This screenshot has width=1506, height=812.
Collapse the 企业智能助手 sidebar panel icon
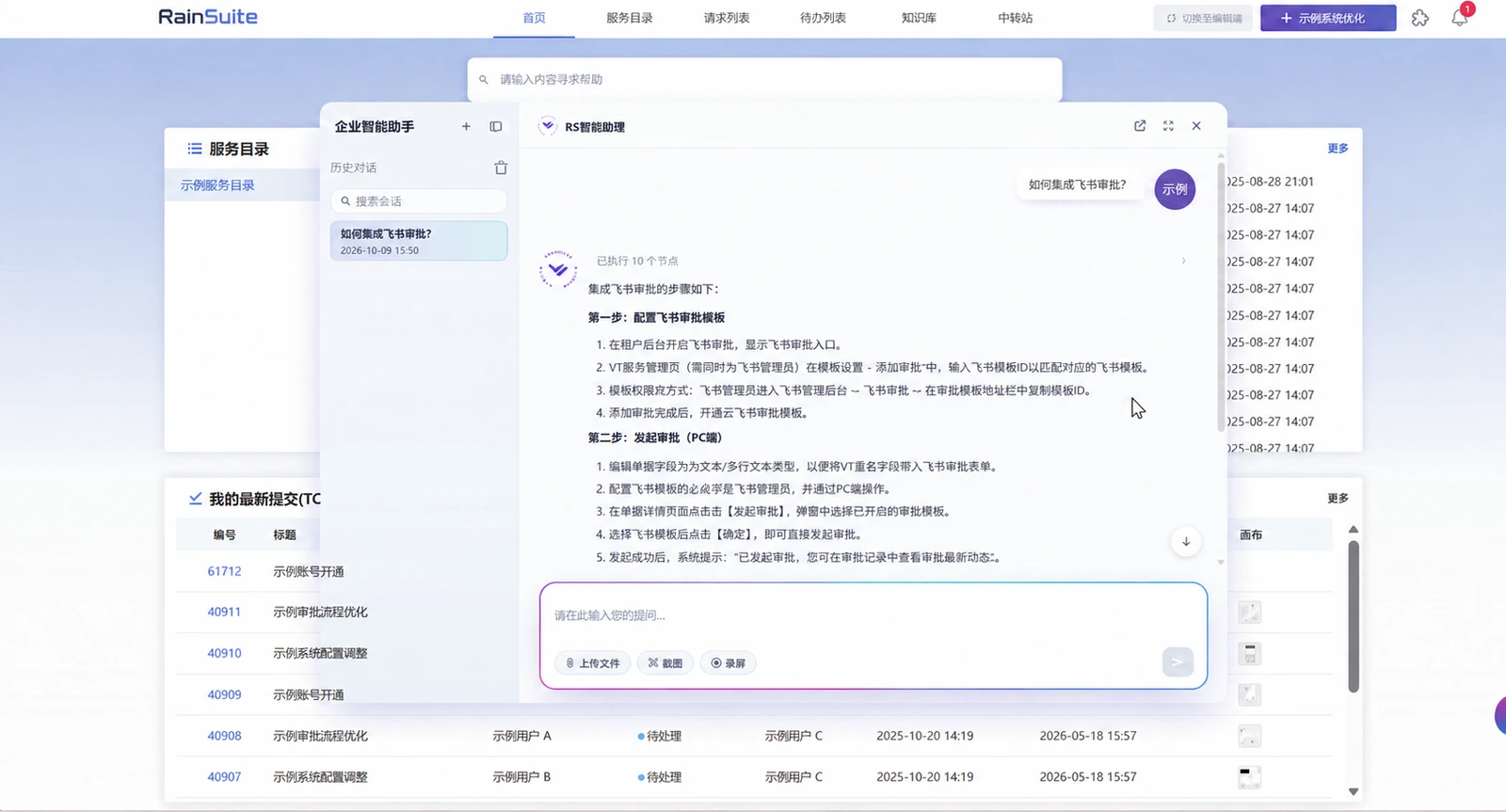[496, 126]
